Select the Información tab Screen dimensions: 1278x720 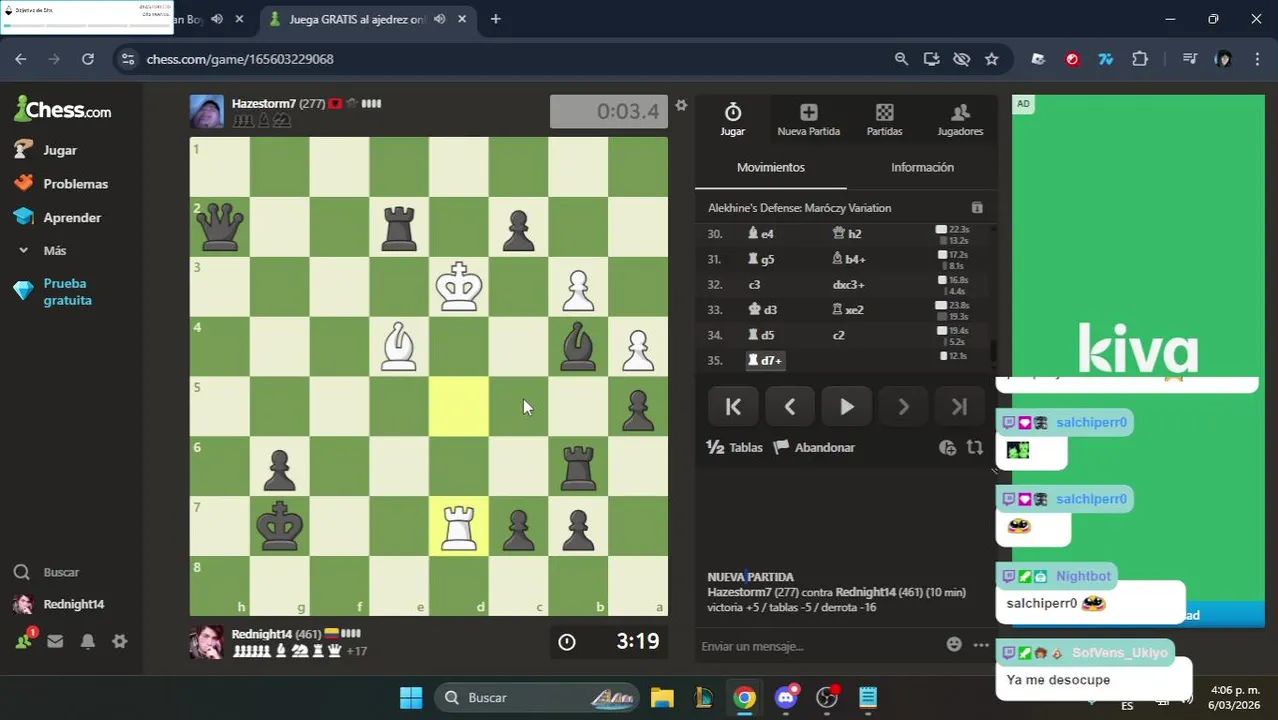[x=922, y=167]
